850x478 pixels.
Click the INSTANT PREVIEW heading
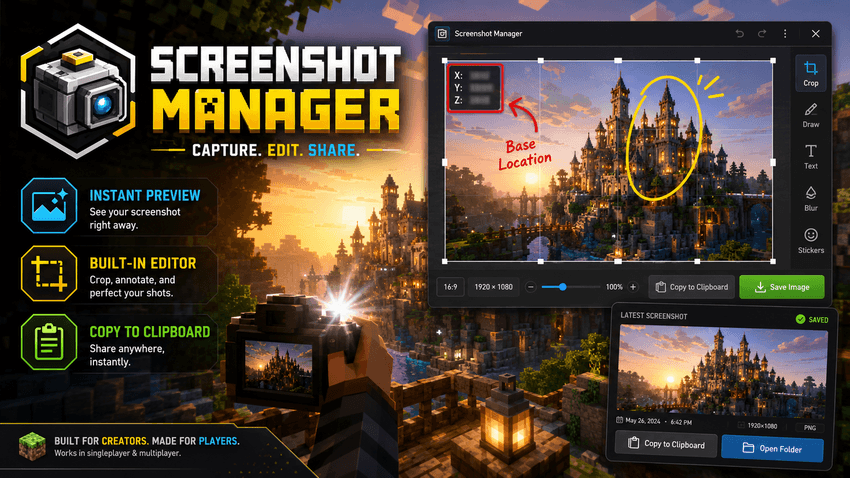coord(145,196)
